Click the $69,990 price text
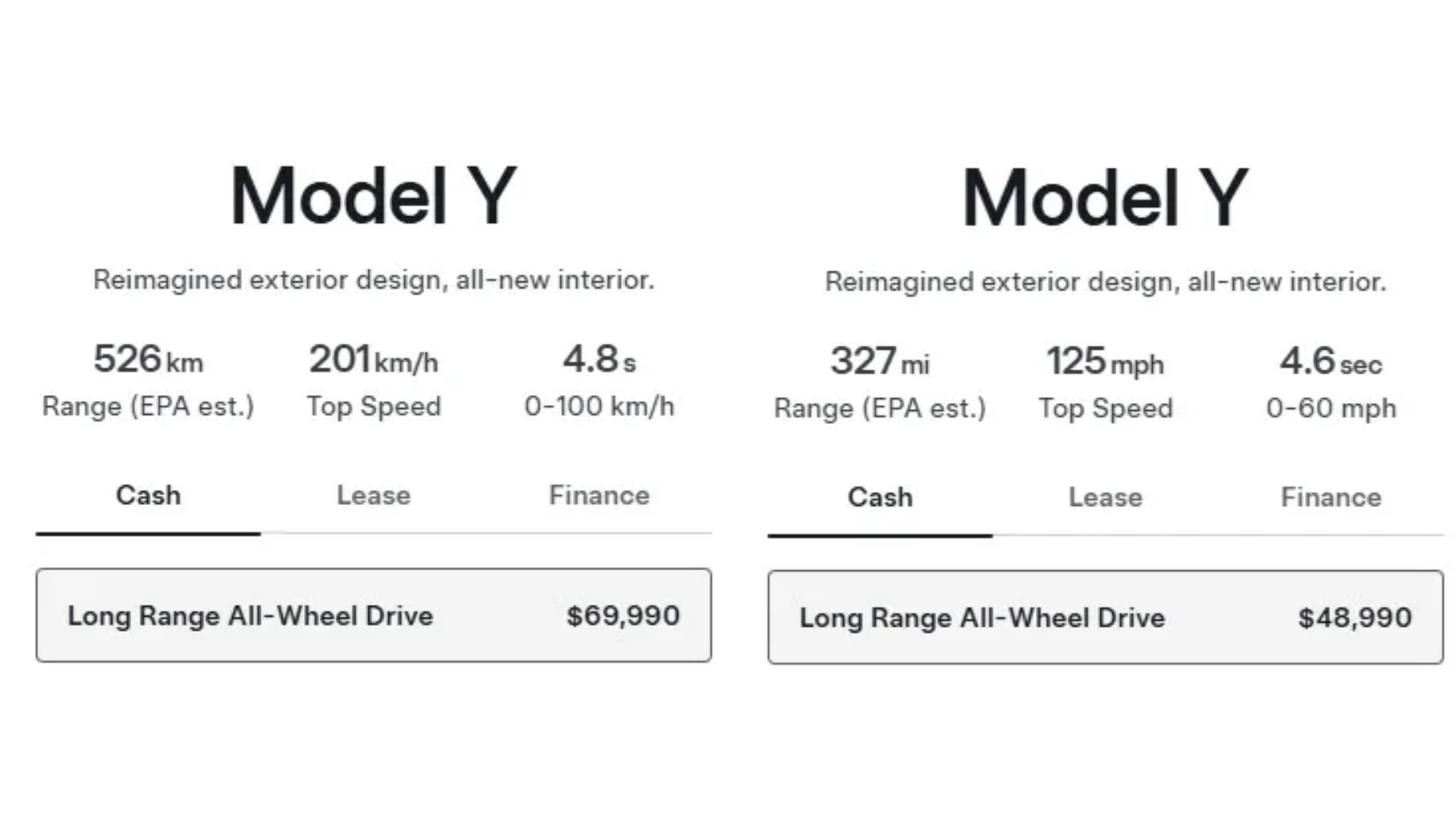This screenshot has width=1456, height=819. tap(623, 616)
